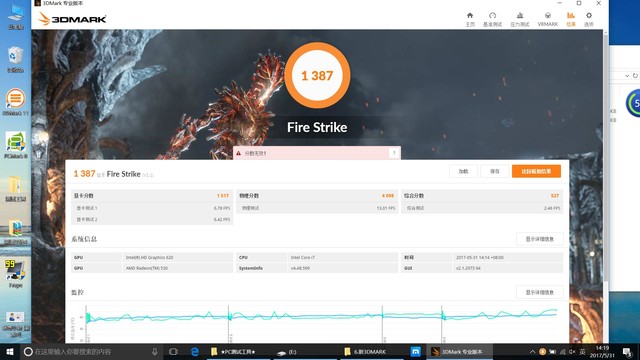Click the GUI version v2.1.2973 64
Screen dimensions: 640x360
coord(468,268)
